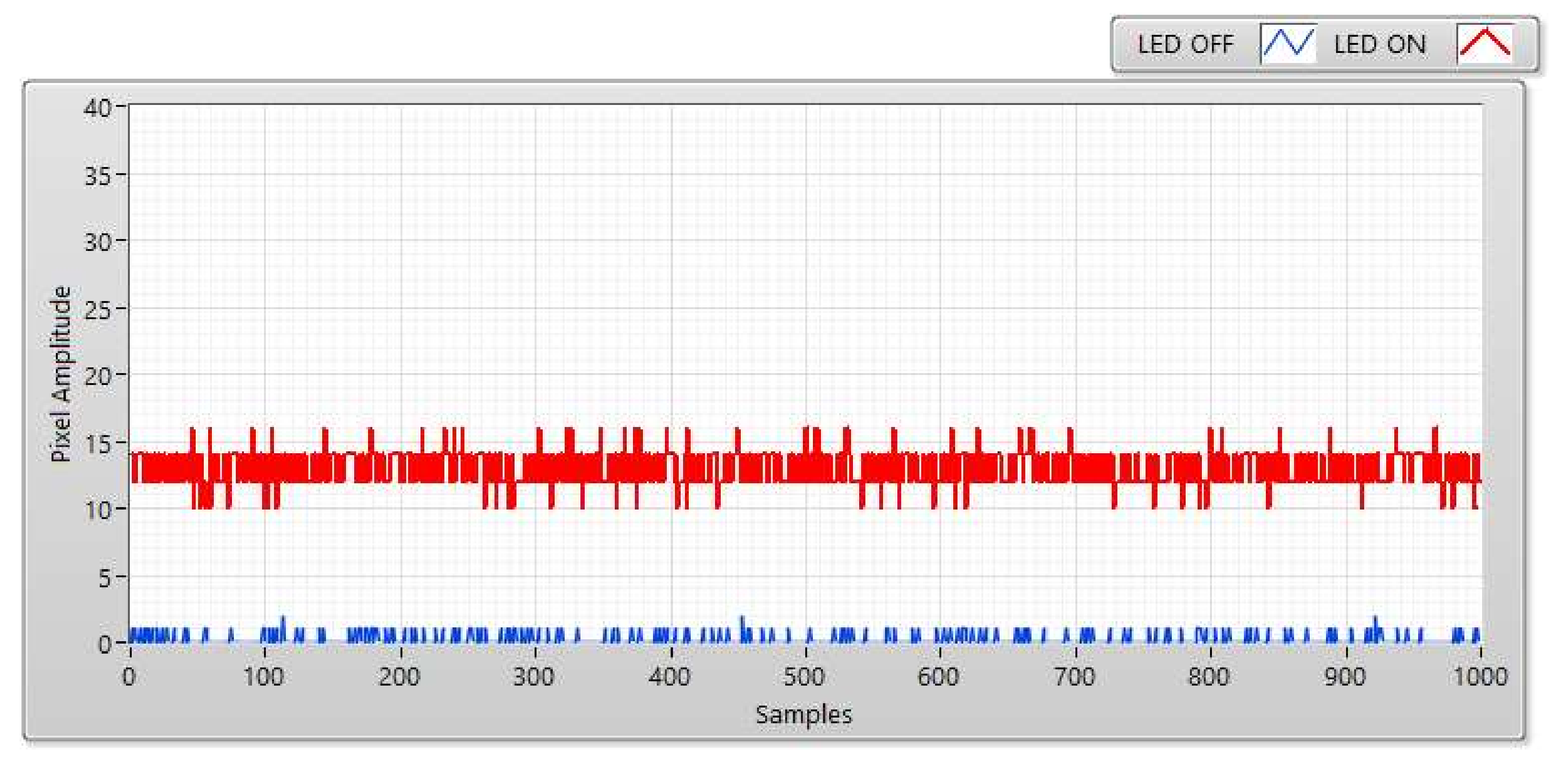Click the LED OFF blue plot icon
The width and height of the screenshot is (1568, 760).
click(x=1289, y=43)
